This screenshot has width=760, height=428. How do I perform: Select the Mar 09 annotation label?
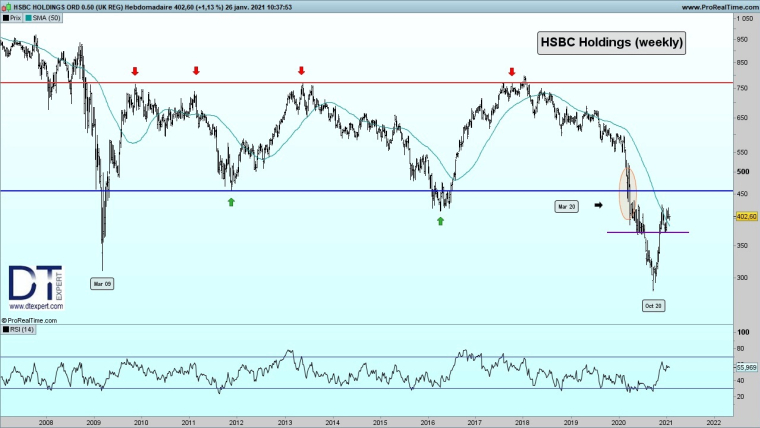coord(103,283)
